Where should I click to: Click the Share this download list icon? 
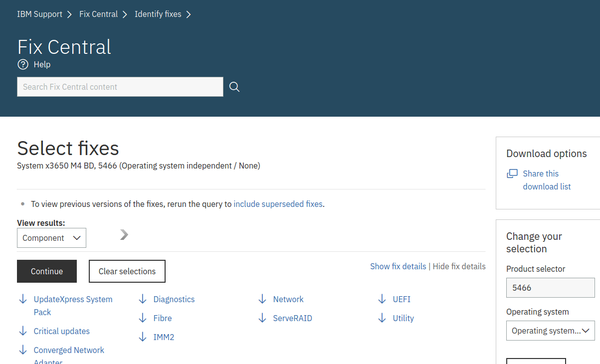coord(512,174)
